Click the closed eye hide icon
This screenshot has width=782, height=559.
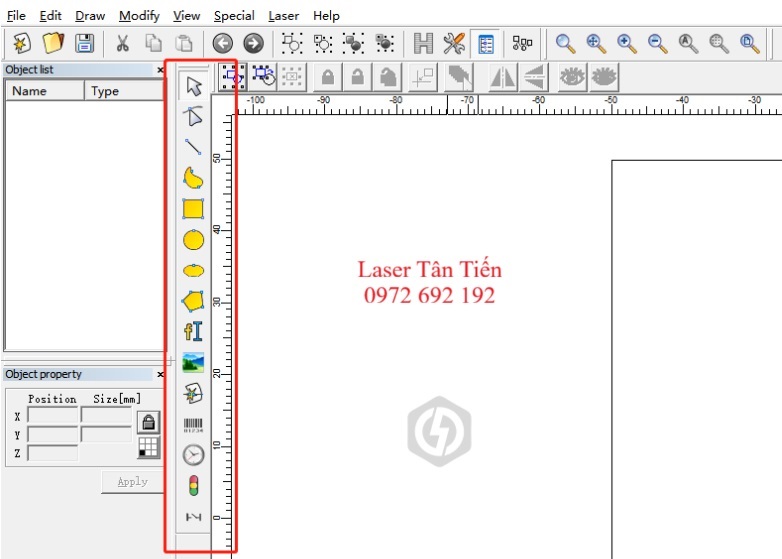click(x=603, y=77)
